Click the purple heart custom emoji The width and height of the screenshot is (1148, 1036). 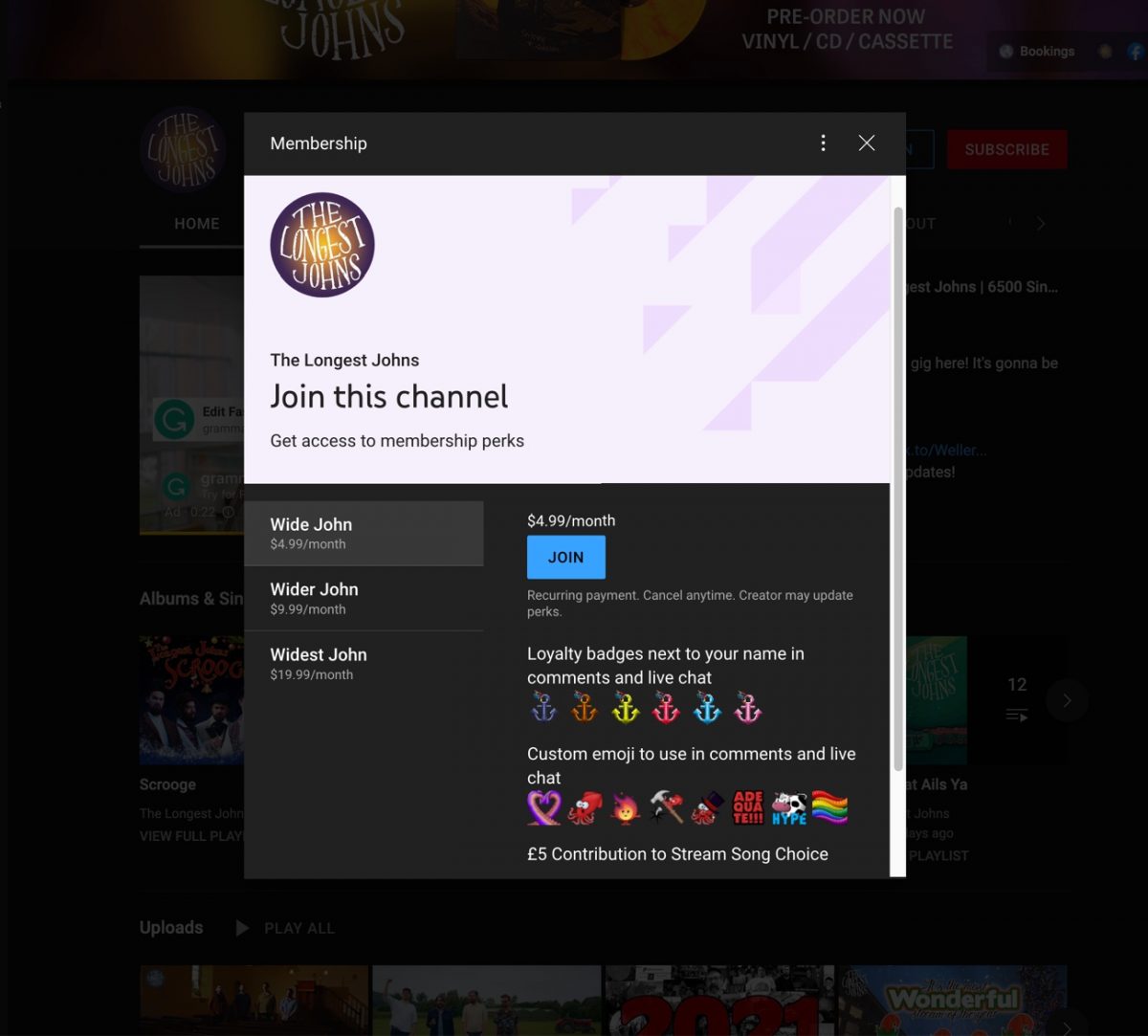click(x=544, y=808)
